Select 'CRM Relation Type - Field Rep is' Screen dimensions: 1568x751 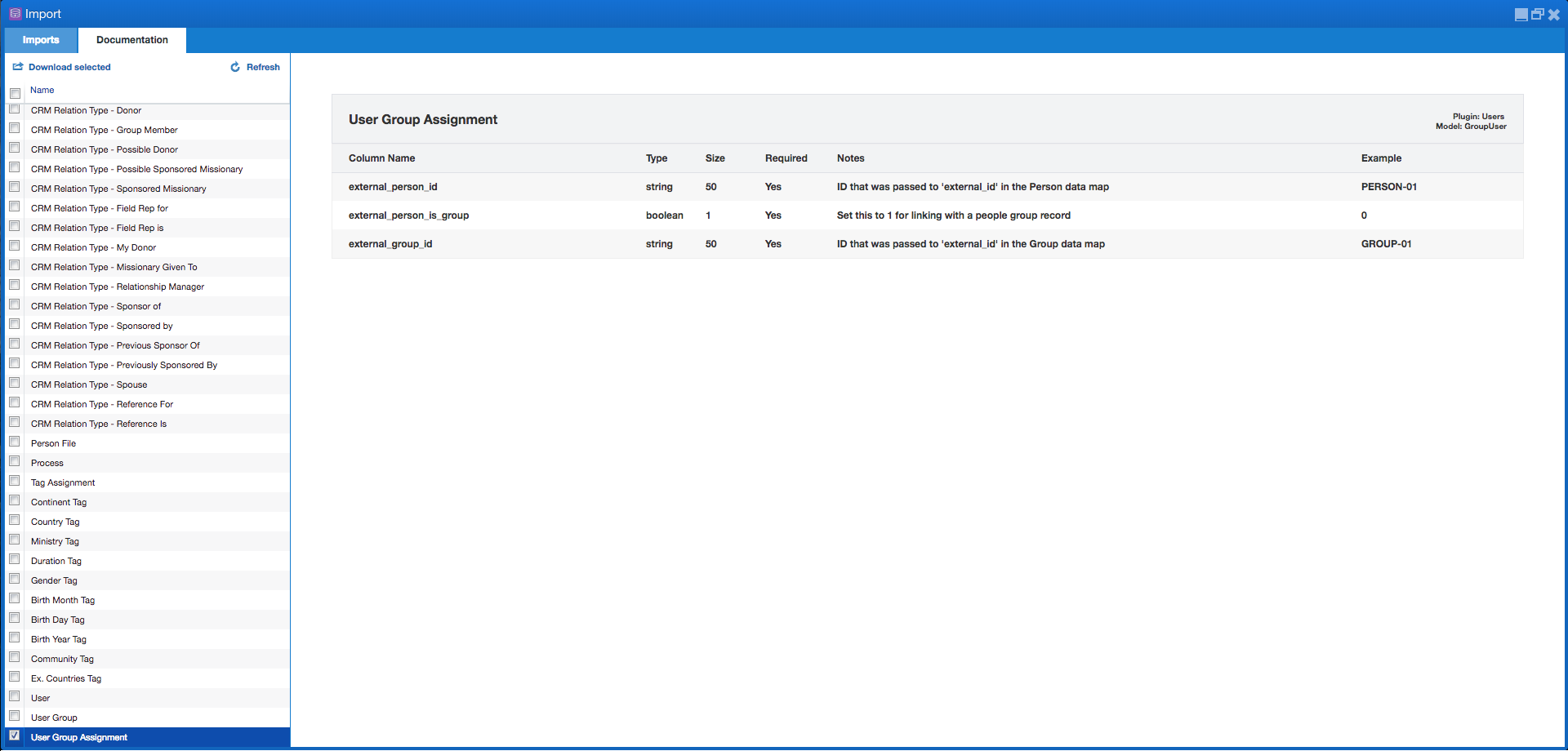[147, 228]
